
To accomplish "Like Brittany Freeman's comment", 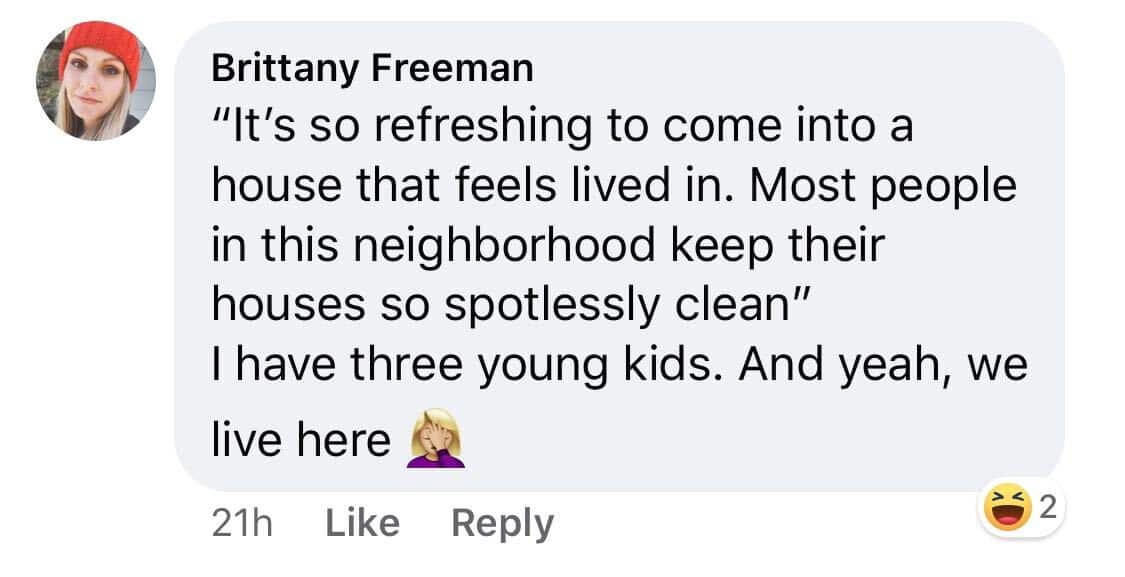I will point(362,524).
